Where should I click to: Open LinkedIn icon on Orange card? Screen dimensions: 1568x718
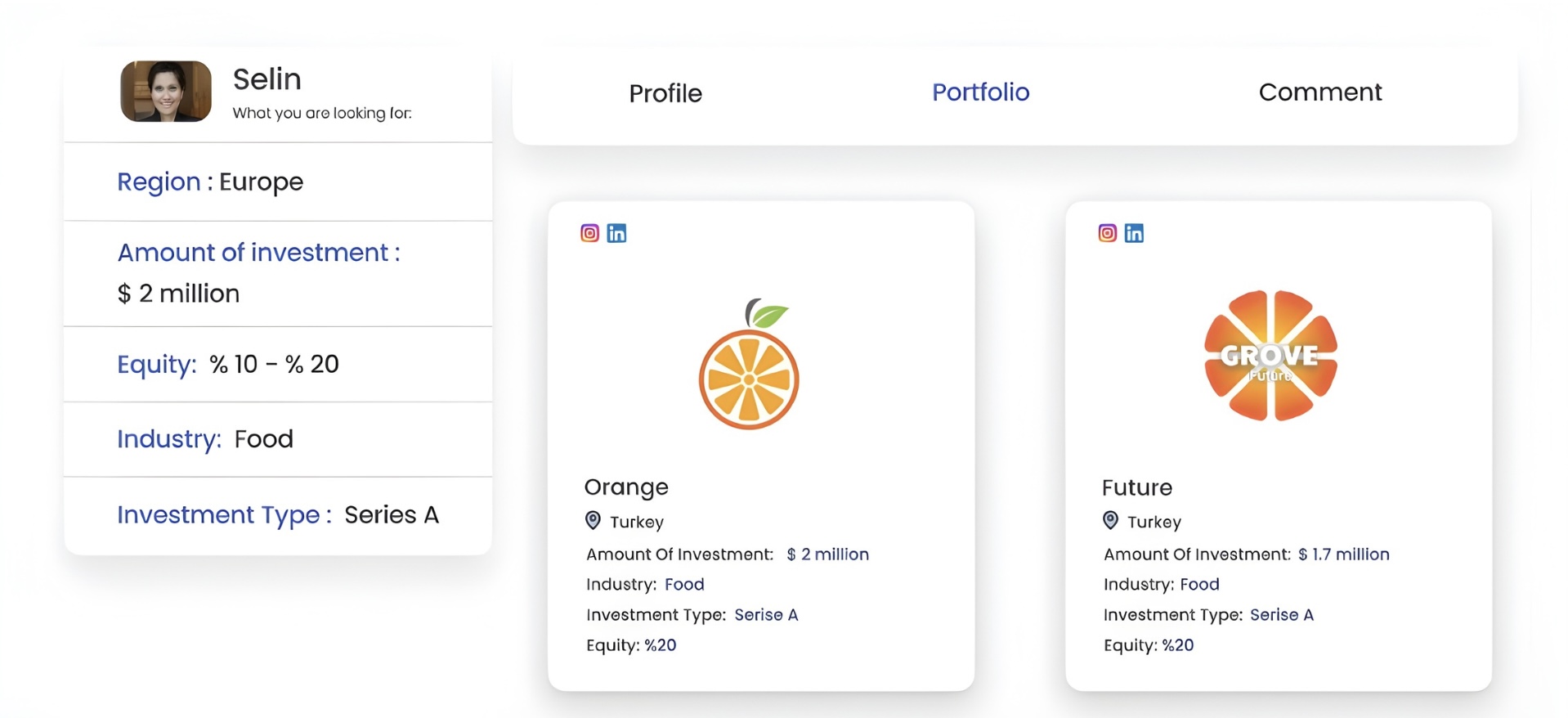(616, 233)
